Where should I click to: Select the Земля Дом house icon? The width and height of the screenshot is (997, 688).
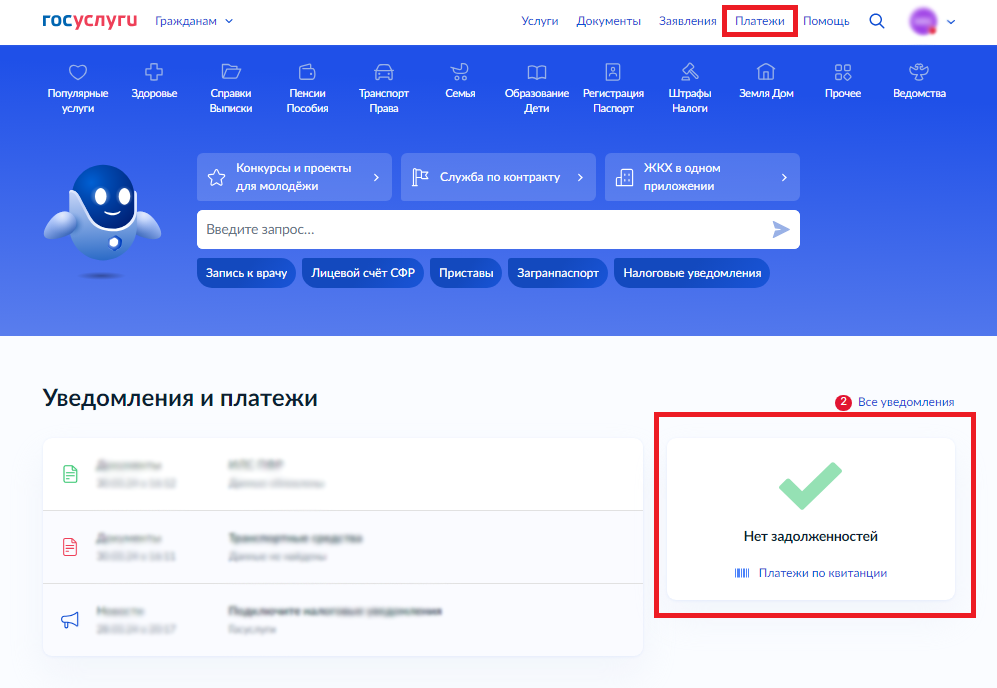[x=766, y=72]
